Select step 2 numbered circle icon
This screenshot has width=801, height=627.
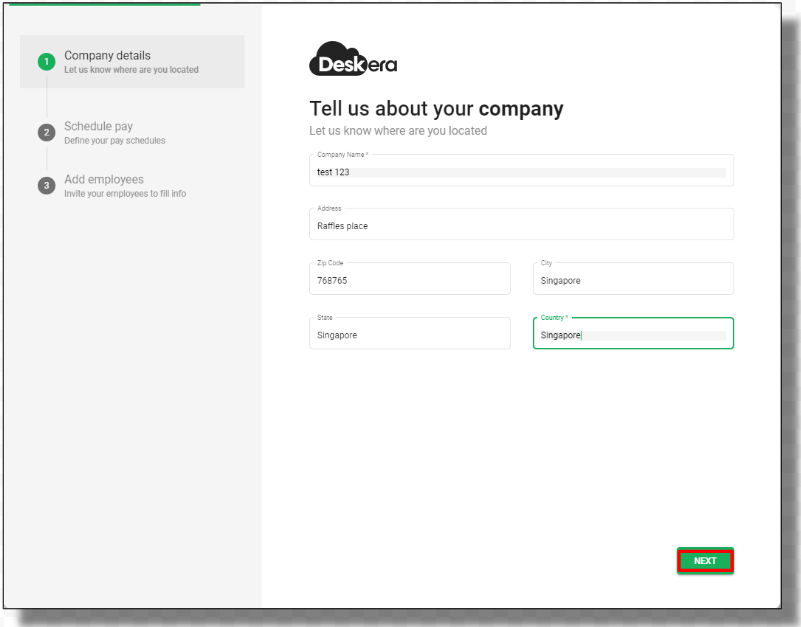click(46, 132)
